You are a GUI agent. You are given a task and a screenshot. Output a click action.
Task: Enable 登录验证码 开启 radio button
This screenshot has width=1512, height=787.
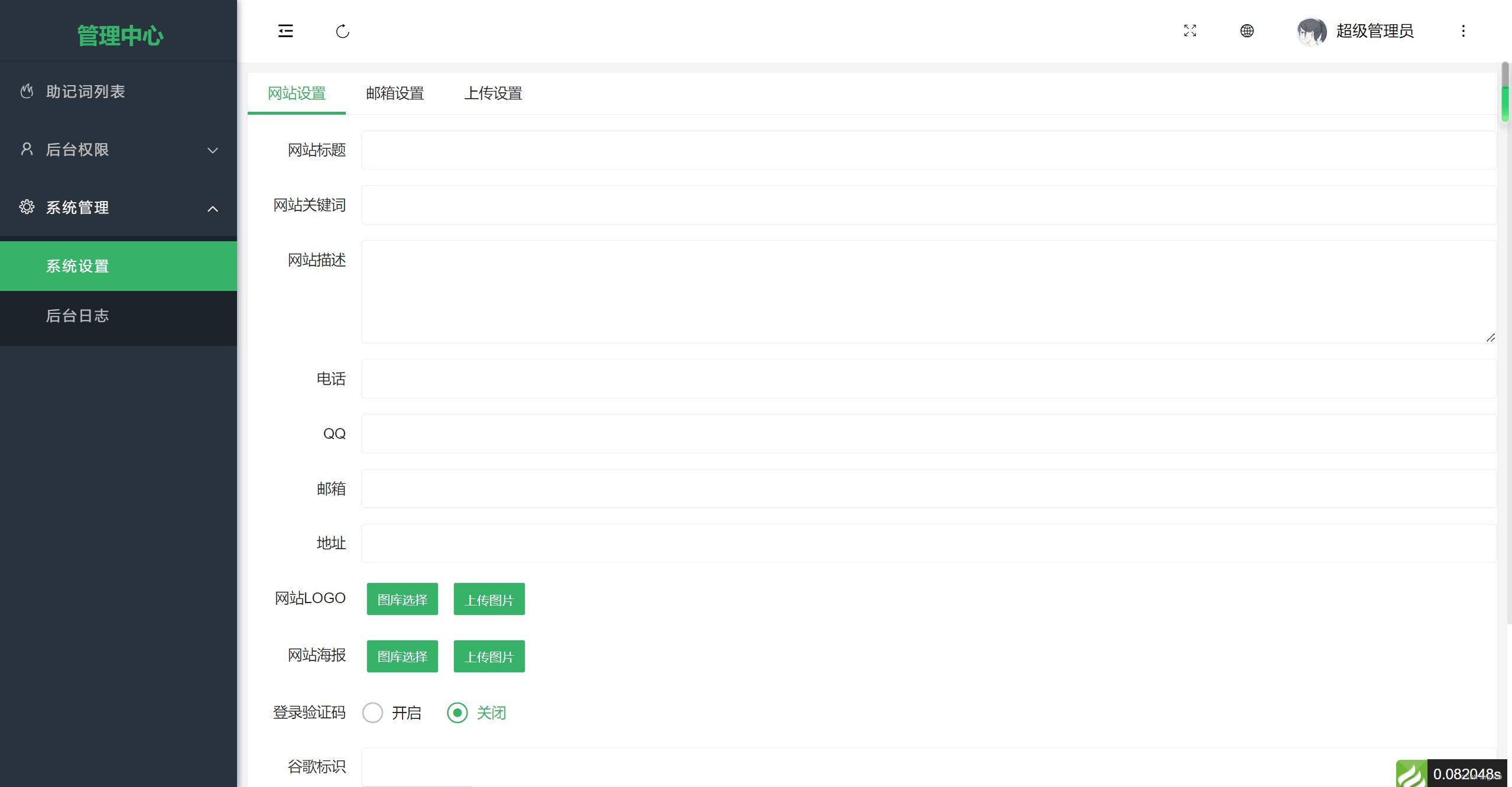click(x=374, y=713)
